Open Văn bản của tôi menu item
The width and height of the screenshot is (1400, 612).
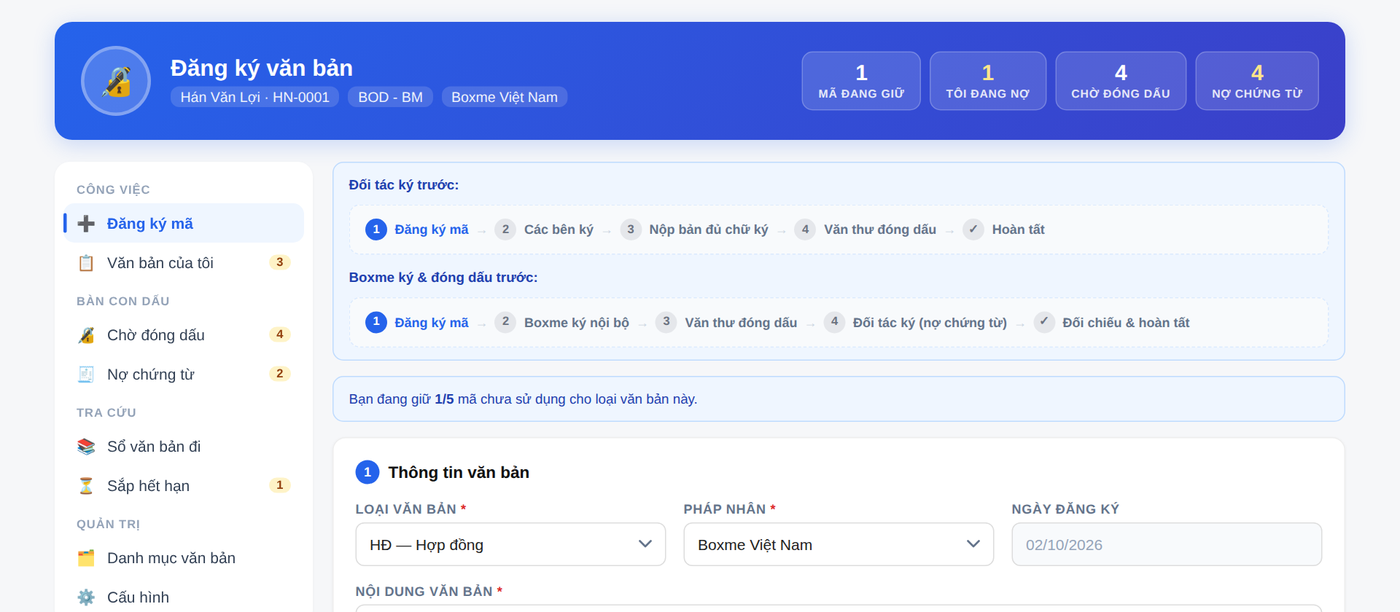pyautogui.click(x=184, y=263)
